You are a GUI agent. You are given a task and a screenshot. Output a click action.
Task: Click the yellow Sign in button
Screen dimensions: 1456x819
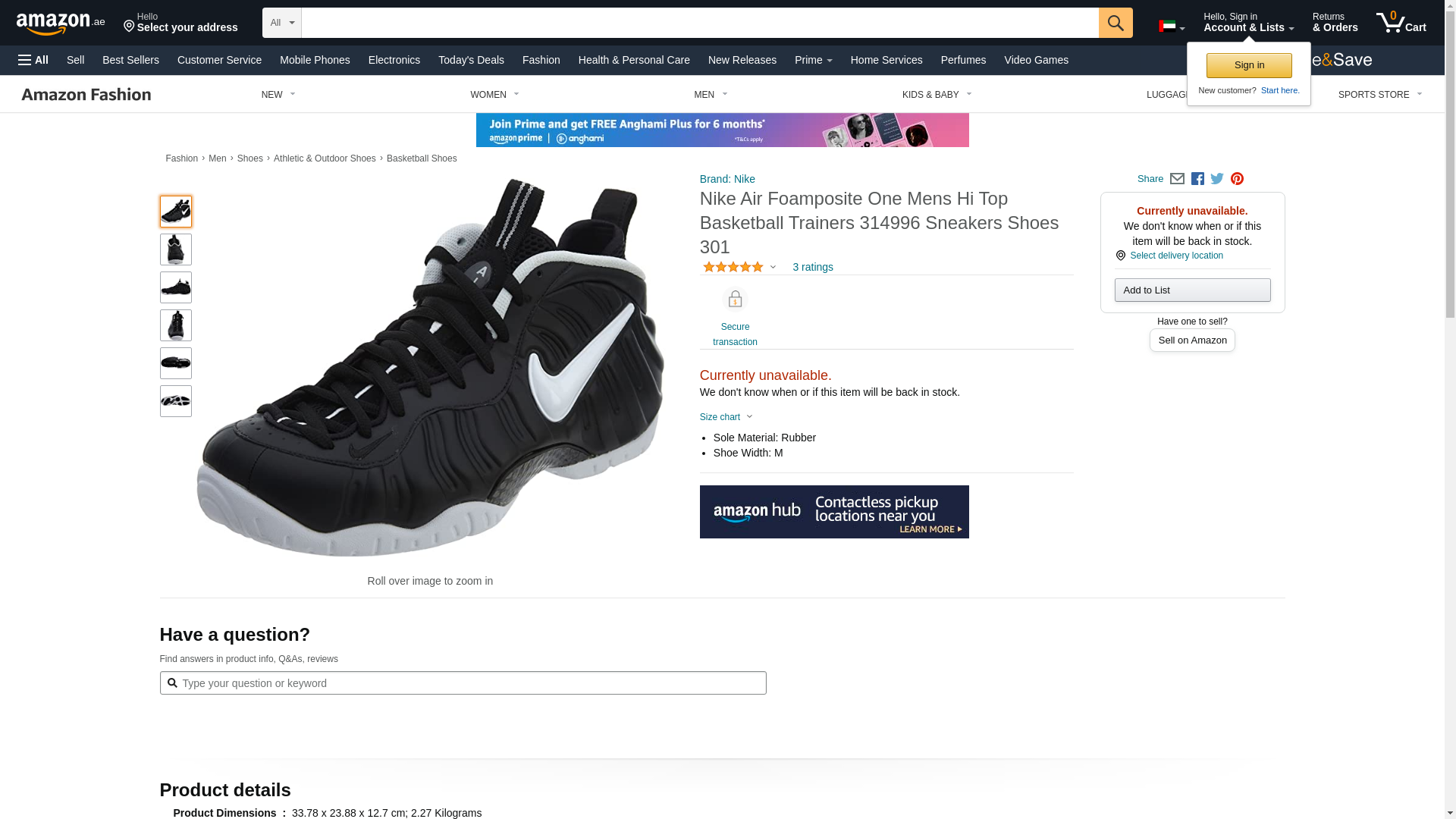click(x=1249, y=65)
